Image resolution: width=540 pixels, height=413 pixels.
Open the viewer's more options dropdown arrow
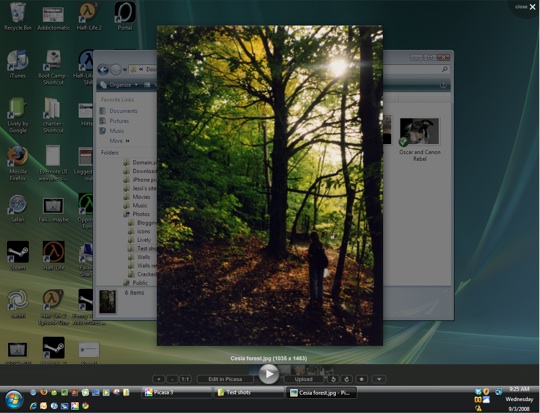pos(379,379)
